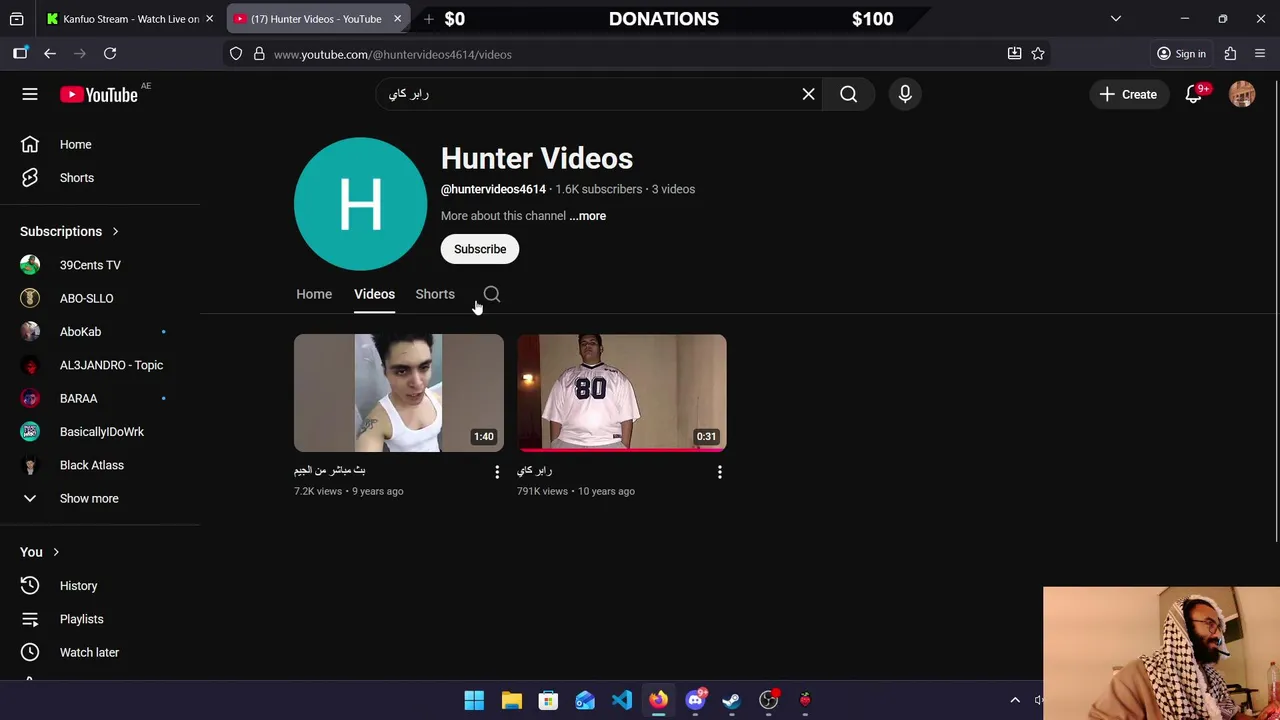Screen dimensions: 1280x720
Task: Click the Hunter Videos channel avatar
Action: (x=360, y=204)
